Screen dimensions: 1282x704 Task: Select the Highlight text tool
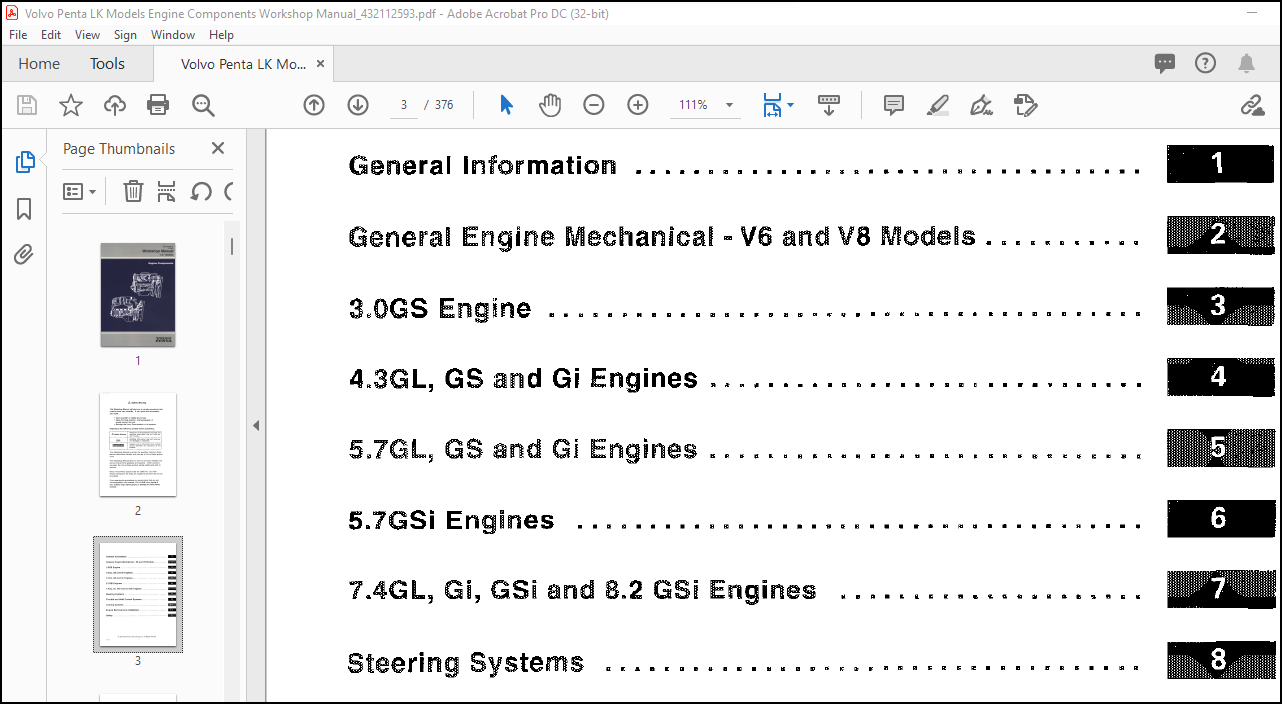click(937, 105)
